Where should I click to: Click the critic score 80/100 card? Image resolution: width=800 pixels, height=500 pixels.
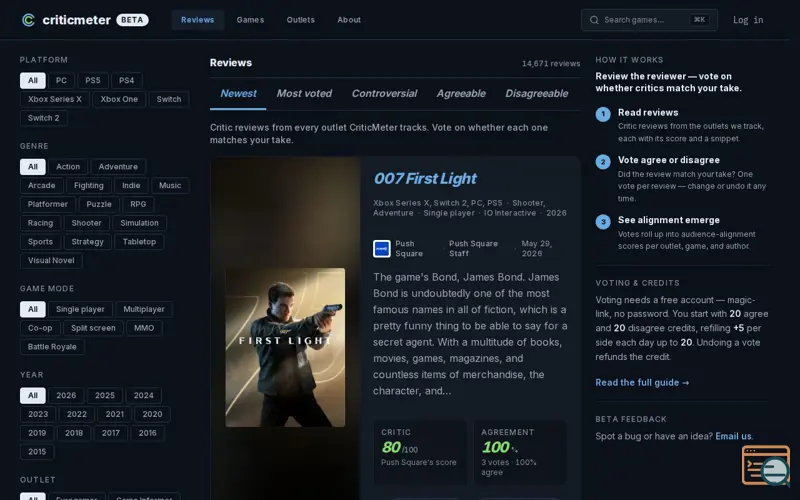(420, 452)
